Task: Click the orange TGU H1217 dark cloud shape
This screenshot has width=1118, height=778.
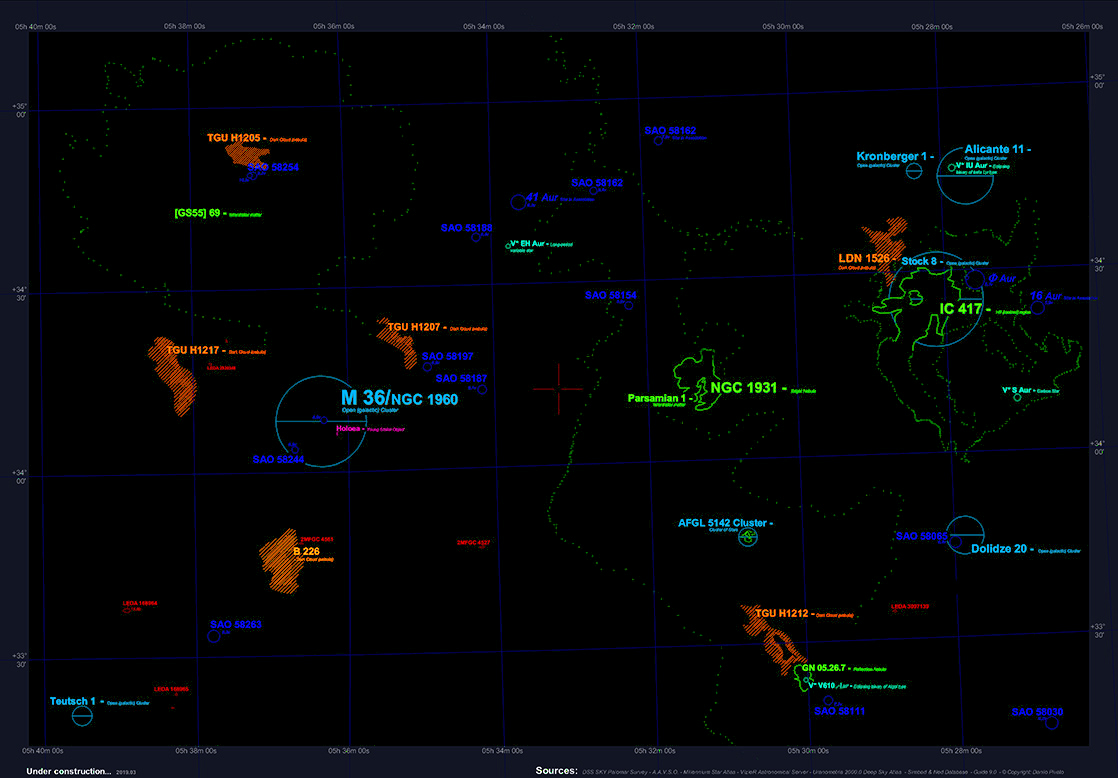Action: click(x=173, y=375)
